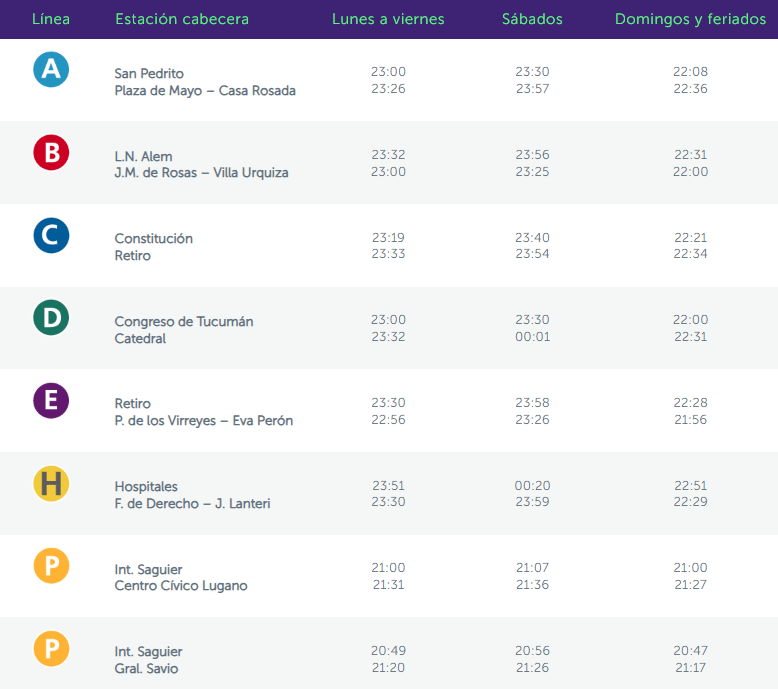
Task: Click the "Domingos y feriados" header
Action: 690,19
